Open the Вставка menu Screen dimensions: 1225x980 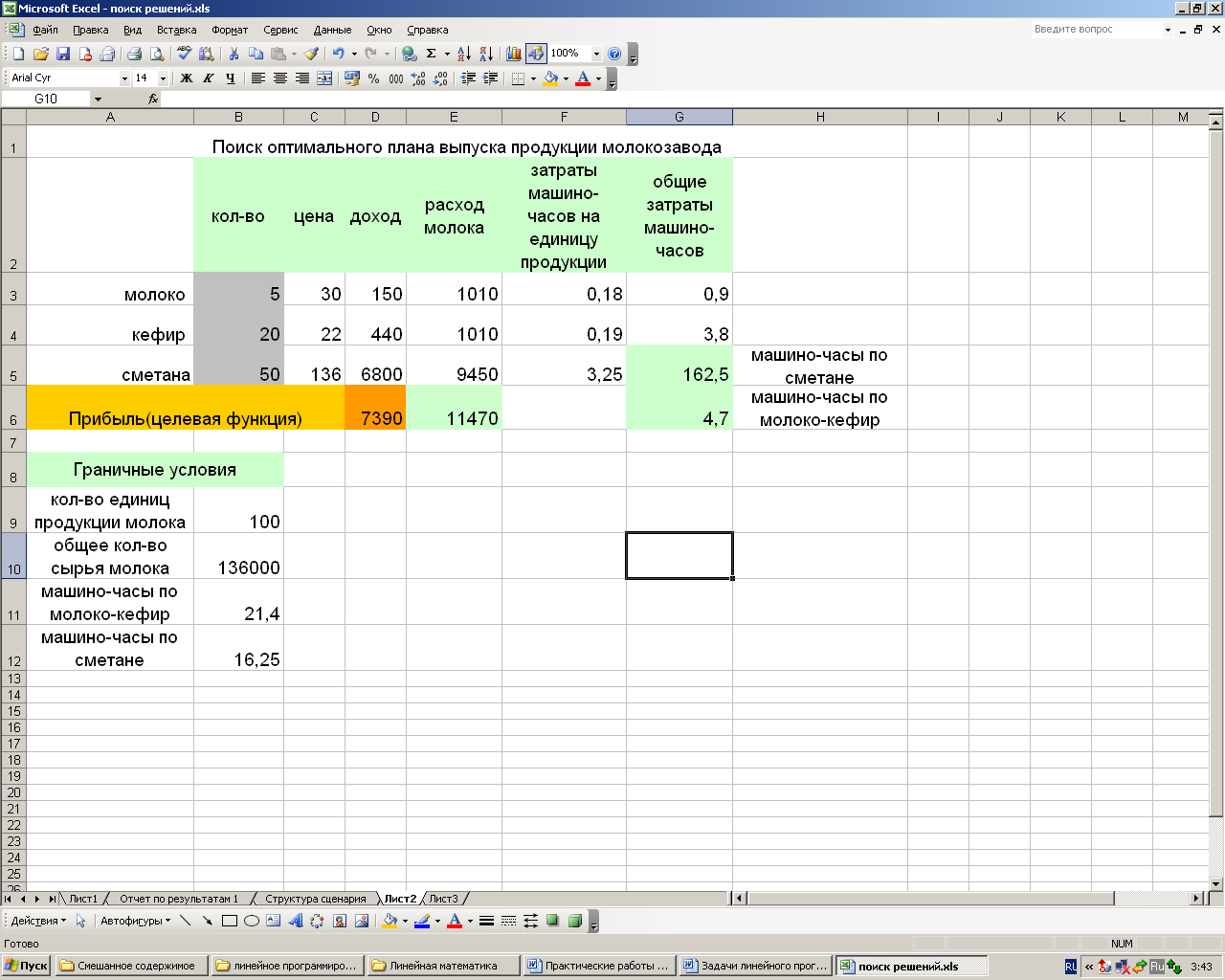click(176, 30)
